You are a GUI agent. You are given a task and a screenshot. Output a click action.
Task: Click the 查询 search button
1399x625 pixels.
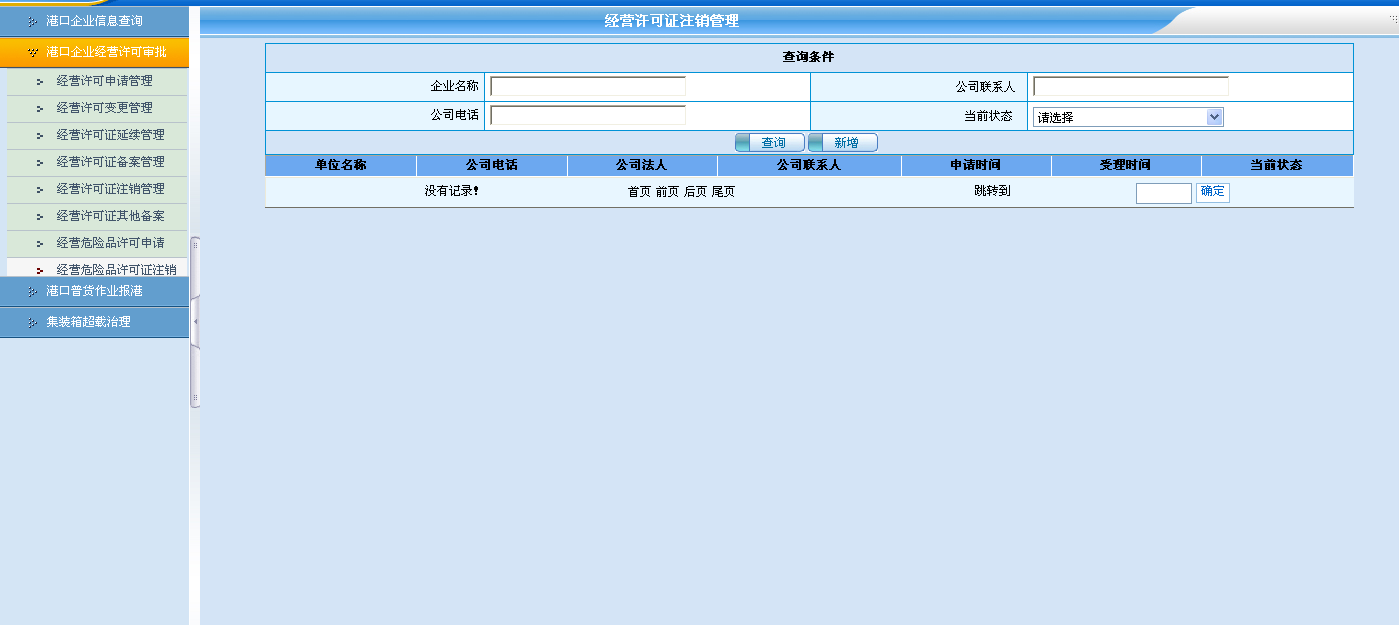pyautogui.click(x=770, y=143)
